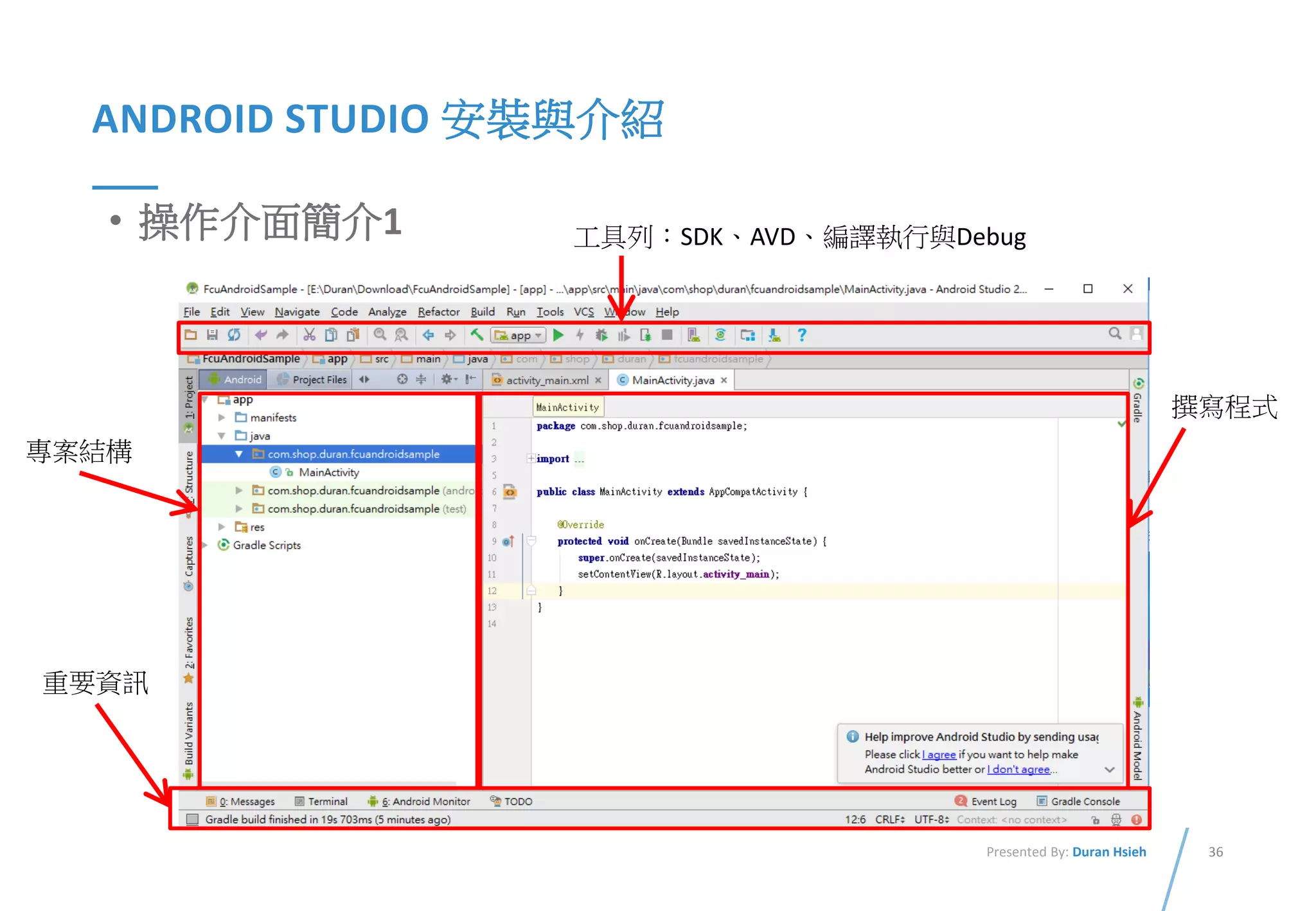Open the File menu
The height and width of the screenshot is (911, 1316).
pyautogui.click(x=191, y=312)
